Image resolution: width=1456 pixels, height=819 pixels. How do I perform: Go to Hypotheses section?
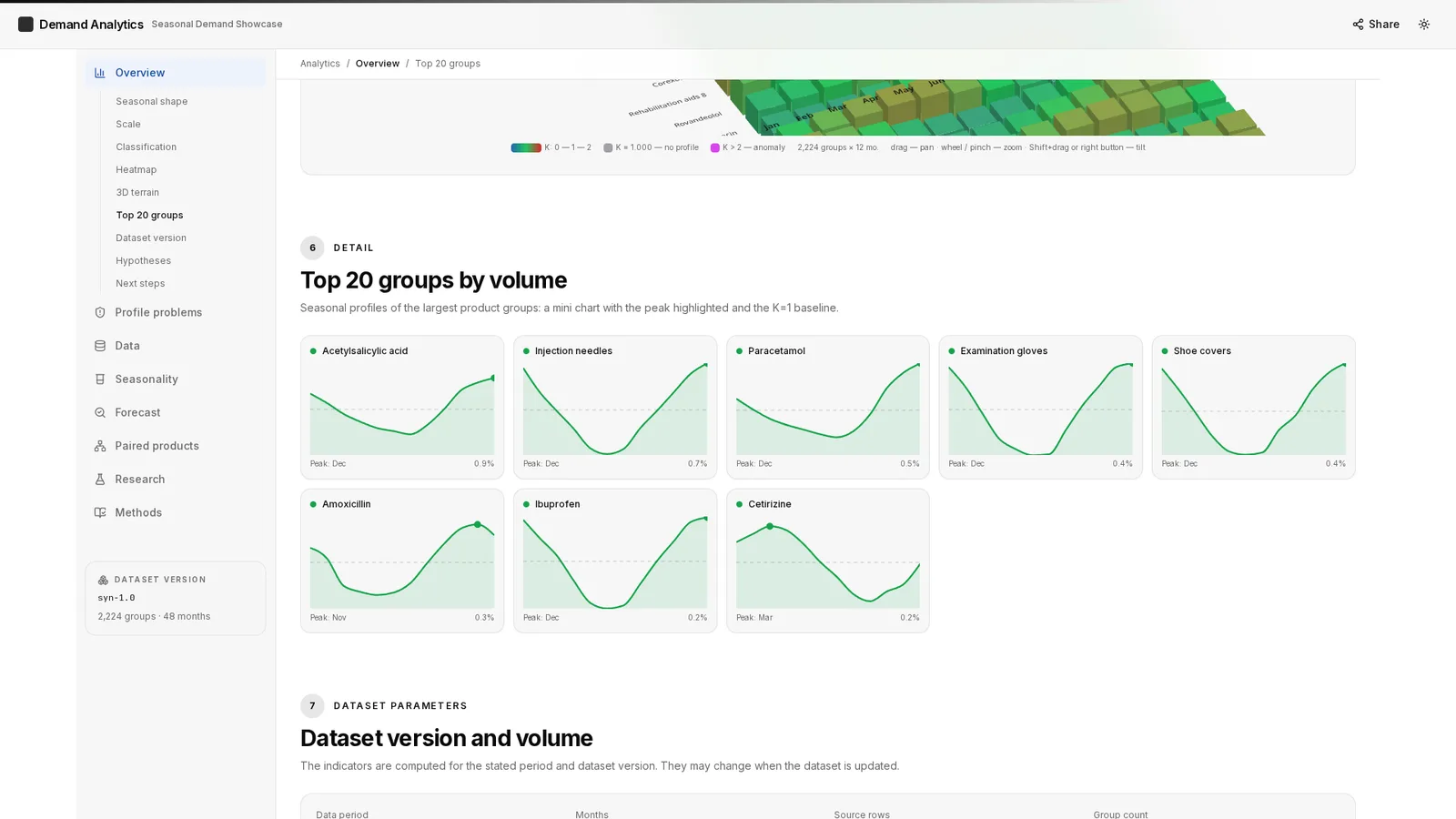(x=144, y=261)
